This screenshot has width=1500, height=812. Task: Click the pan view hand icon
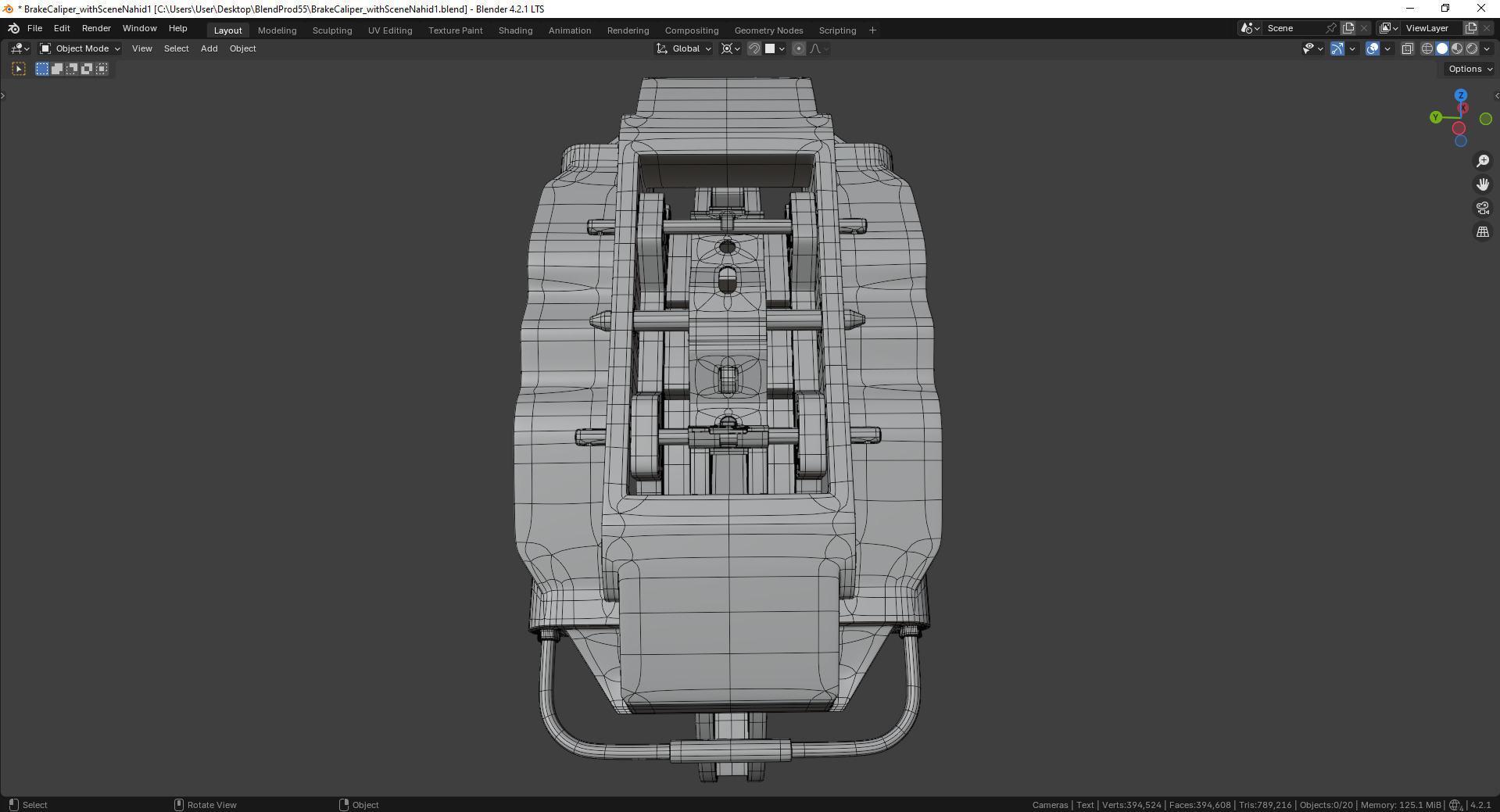[x=1483, y=184]
